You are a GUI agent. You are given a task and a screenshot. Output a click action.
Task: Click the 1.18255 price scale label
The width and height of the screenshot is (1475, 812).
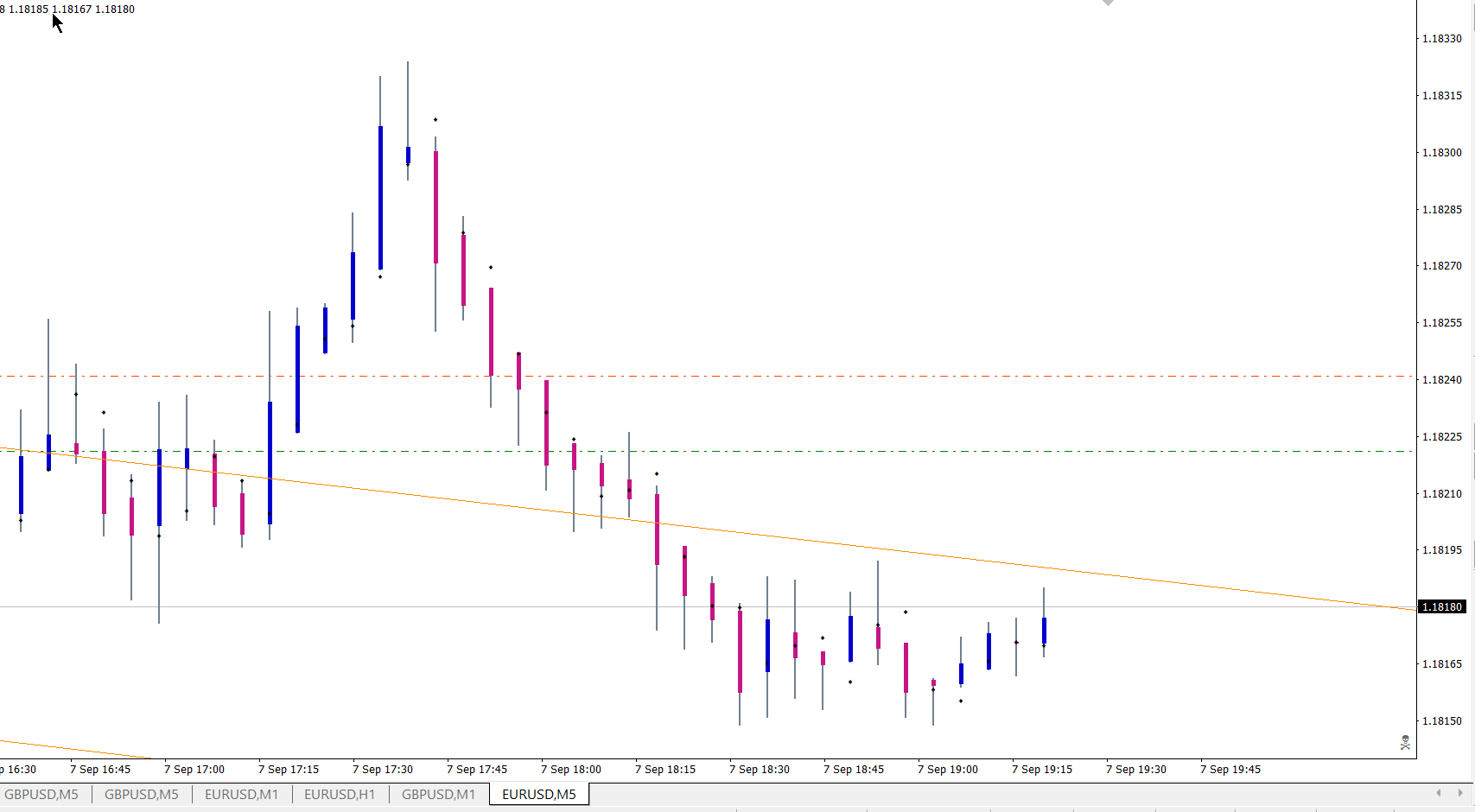click(1442, 323)
